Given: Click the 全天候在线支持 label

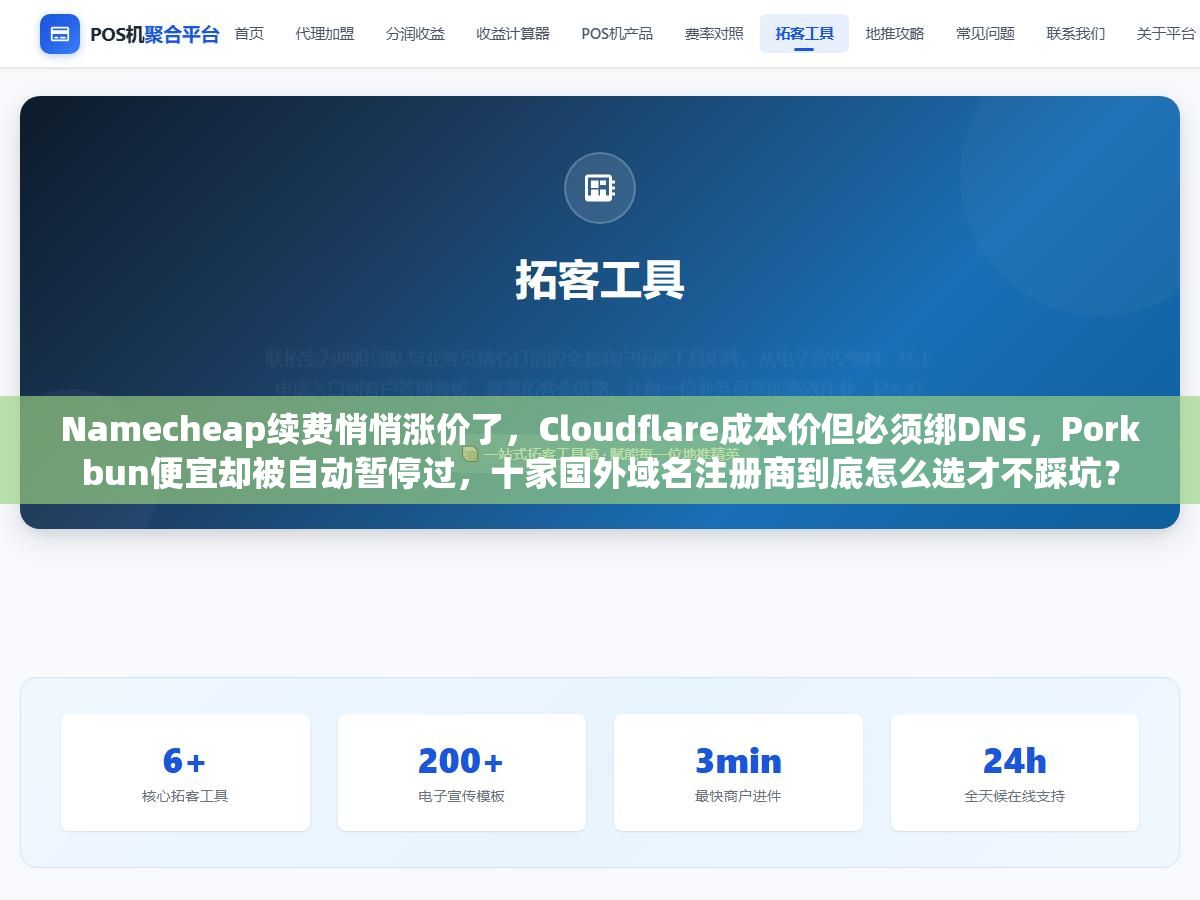Looking at the screenshot, I should (1015, 796).
